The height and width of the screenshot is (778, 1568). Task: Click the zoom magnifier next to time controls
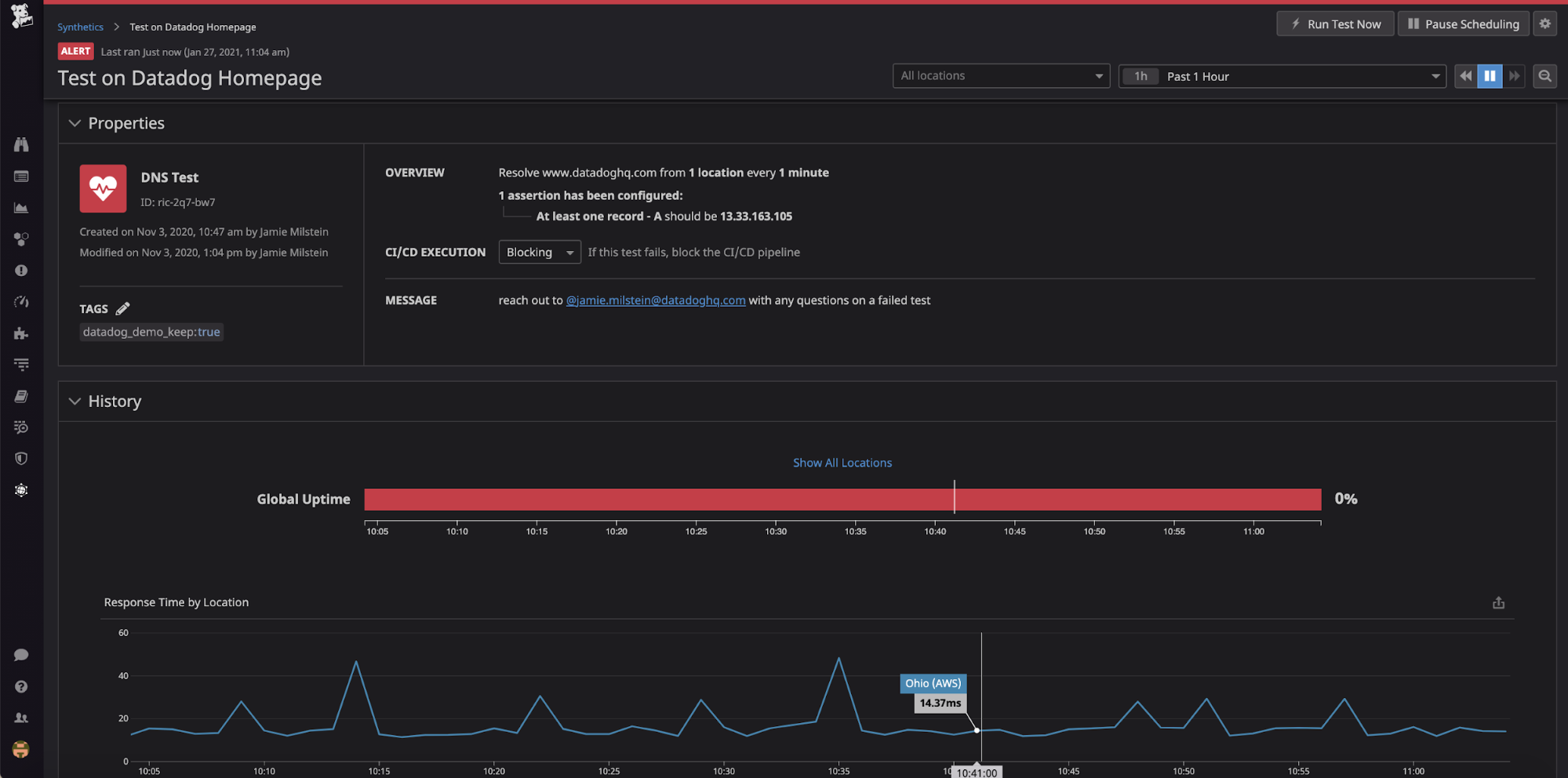(1544, 75)
